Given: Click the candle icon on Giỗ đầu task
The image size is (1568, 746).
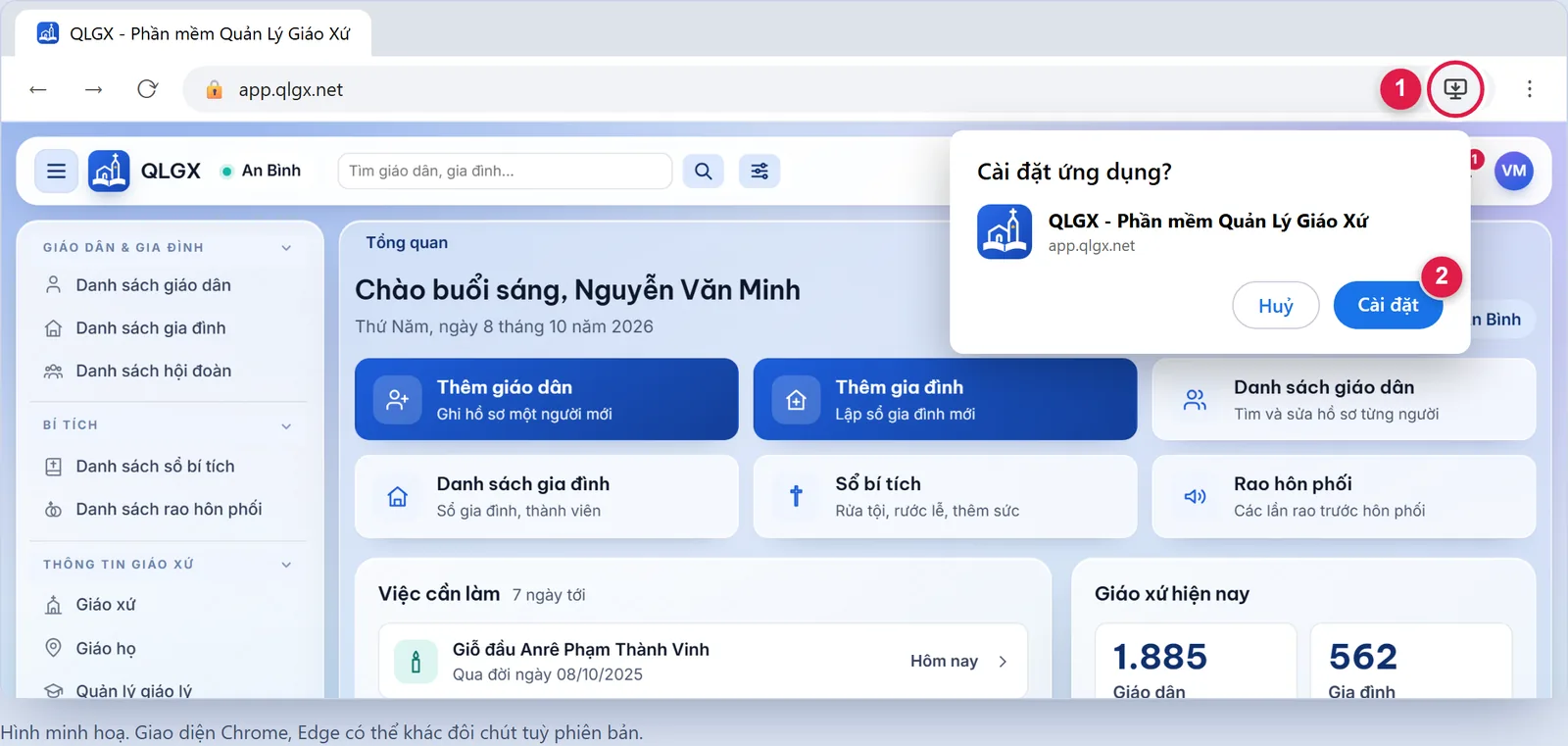Looking at the screenshot, I should point(416,662).
